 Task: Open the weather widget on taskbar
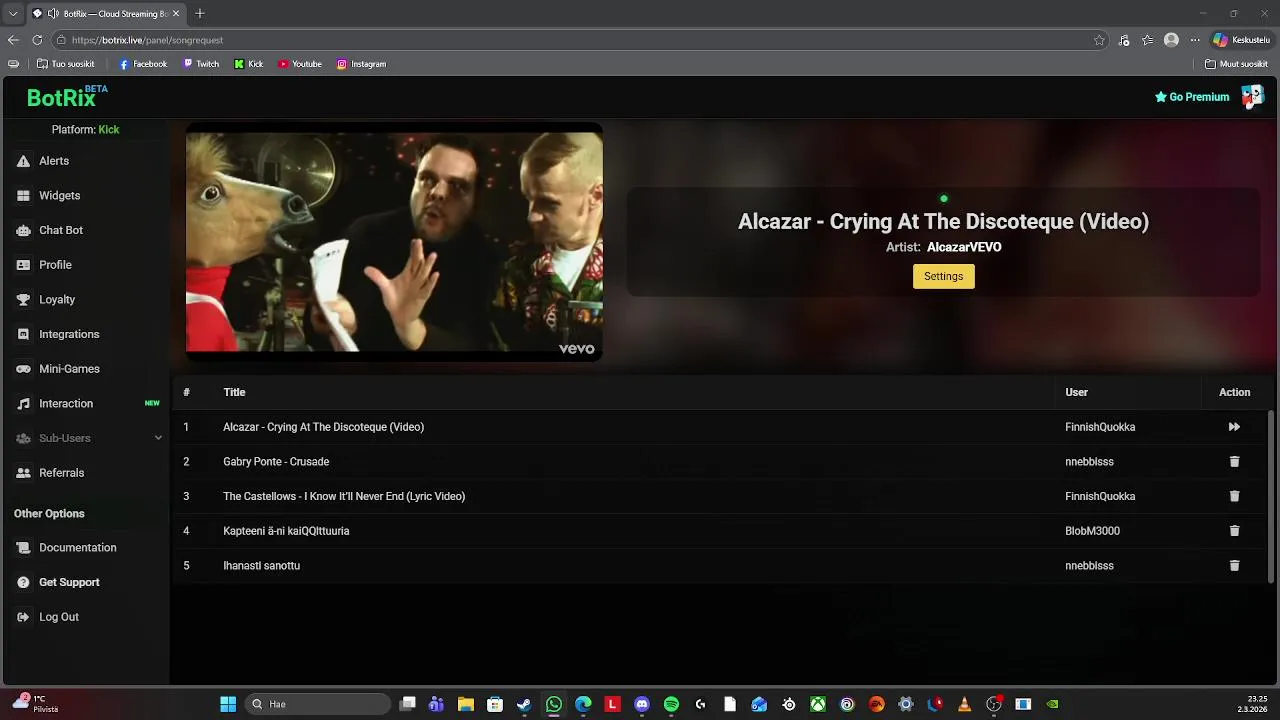pos(36,704)
